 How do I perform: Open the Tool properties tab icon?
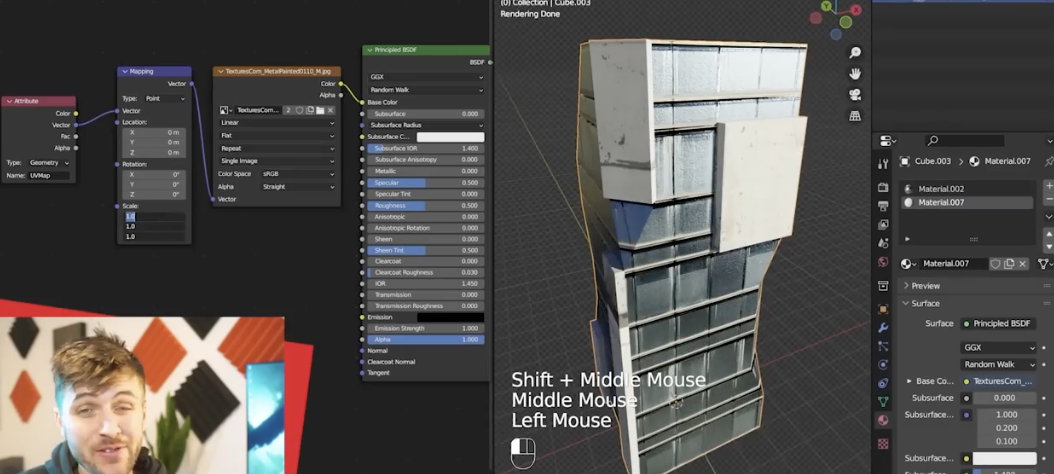pyautogui.click(x=883, y=163)
